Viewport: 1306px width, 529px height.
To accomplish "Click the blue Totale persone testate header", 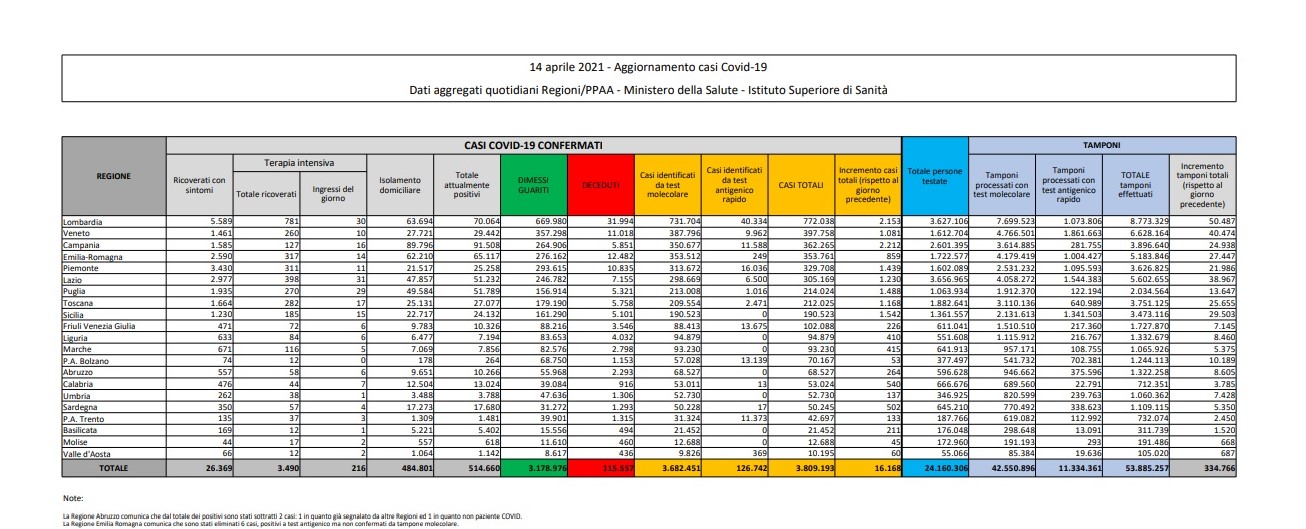I will tap(935, 176).
